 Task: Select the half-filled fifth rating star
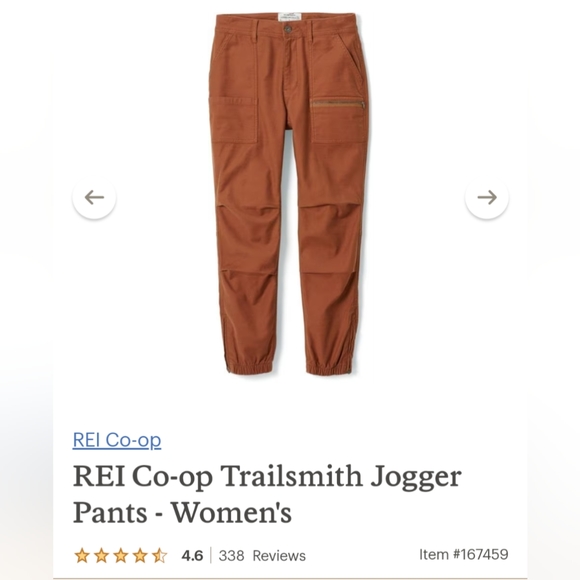click(x=160, y=556)
